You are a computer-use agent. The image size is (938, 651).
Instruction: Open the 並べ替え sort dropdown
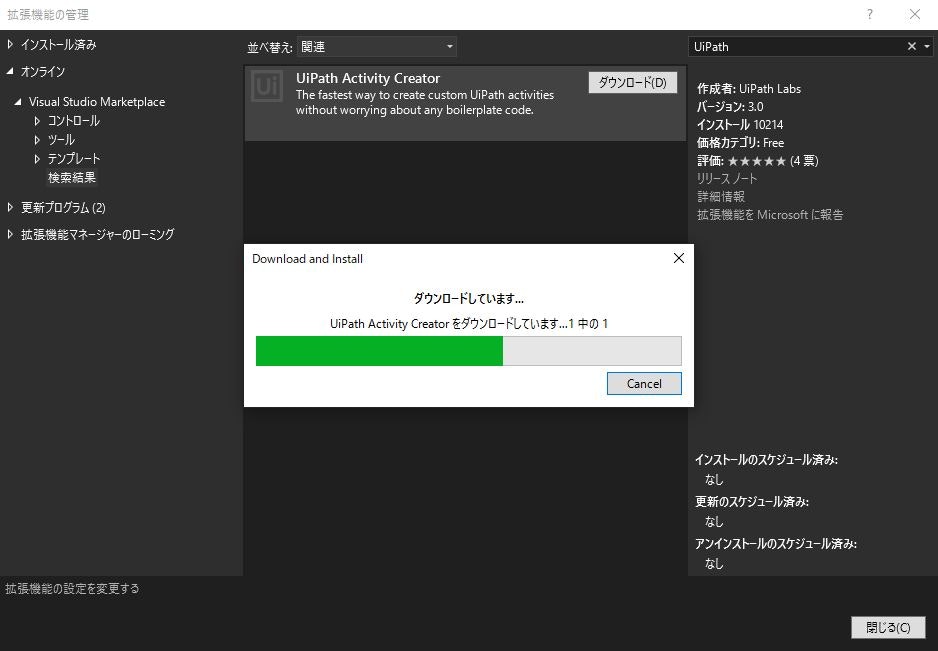click(377, 47)
